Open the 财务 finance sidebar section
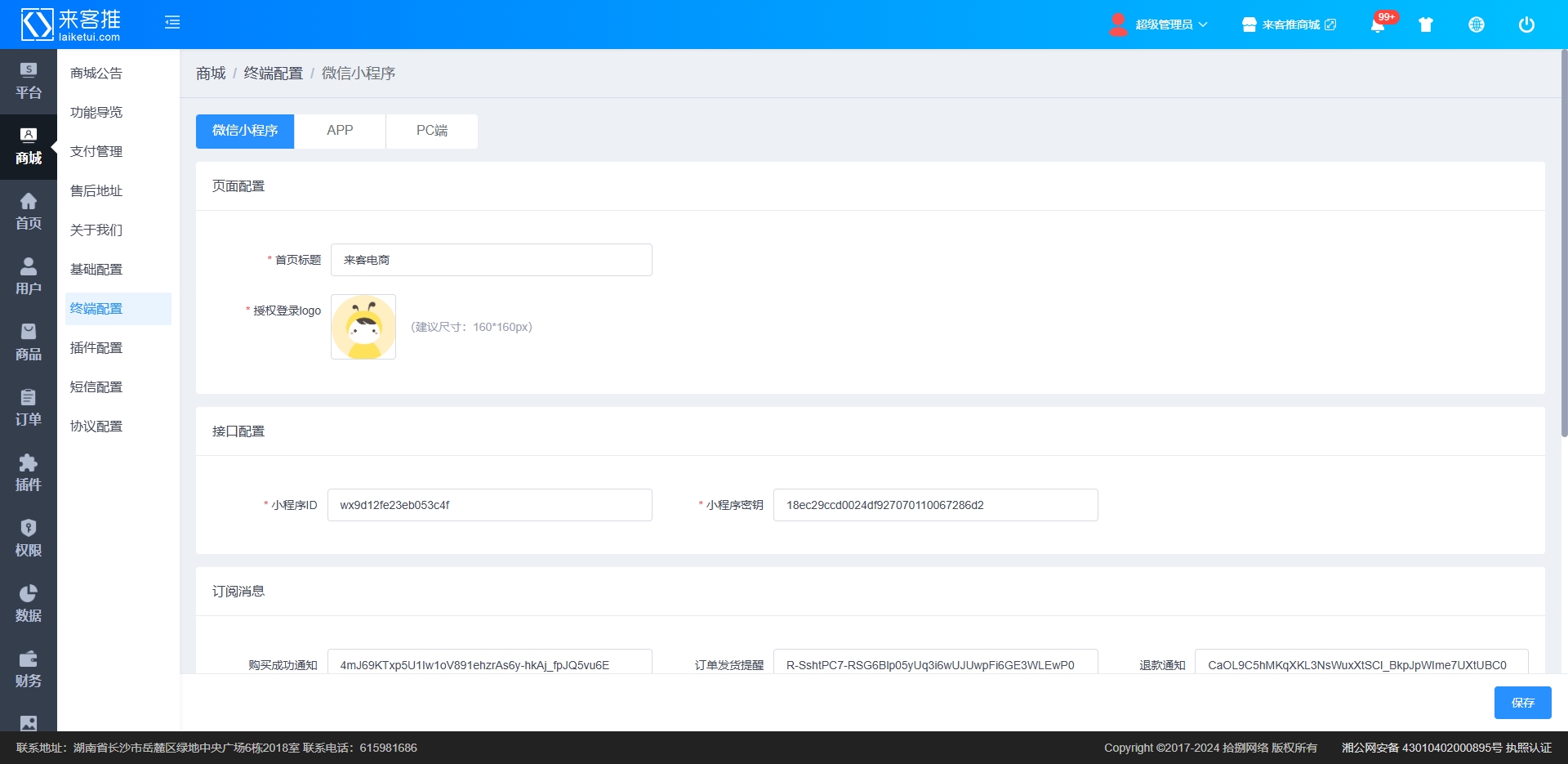The height and width of the screenshot is (764, 1568). [29, 670]
